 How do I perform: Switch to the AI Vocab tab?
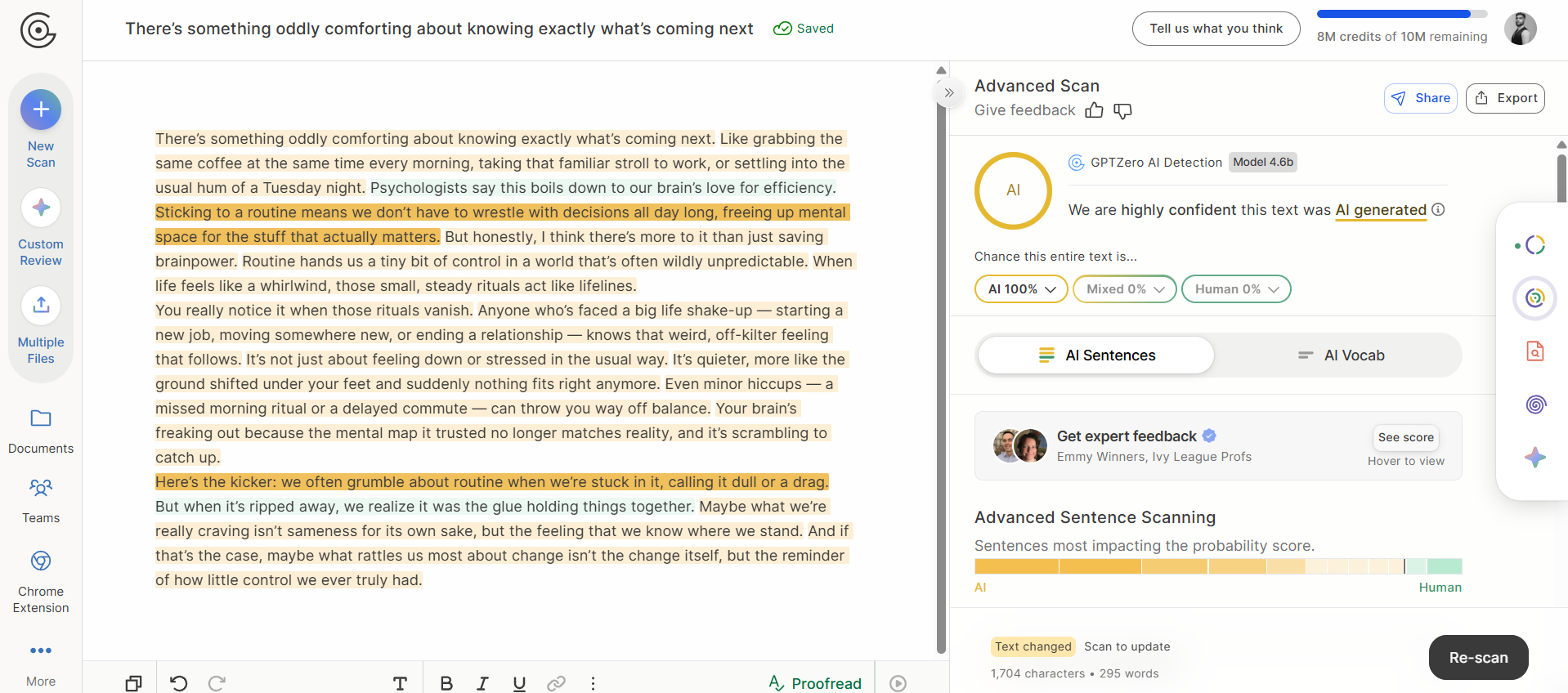click(x=1341, y=355)
